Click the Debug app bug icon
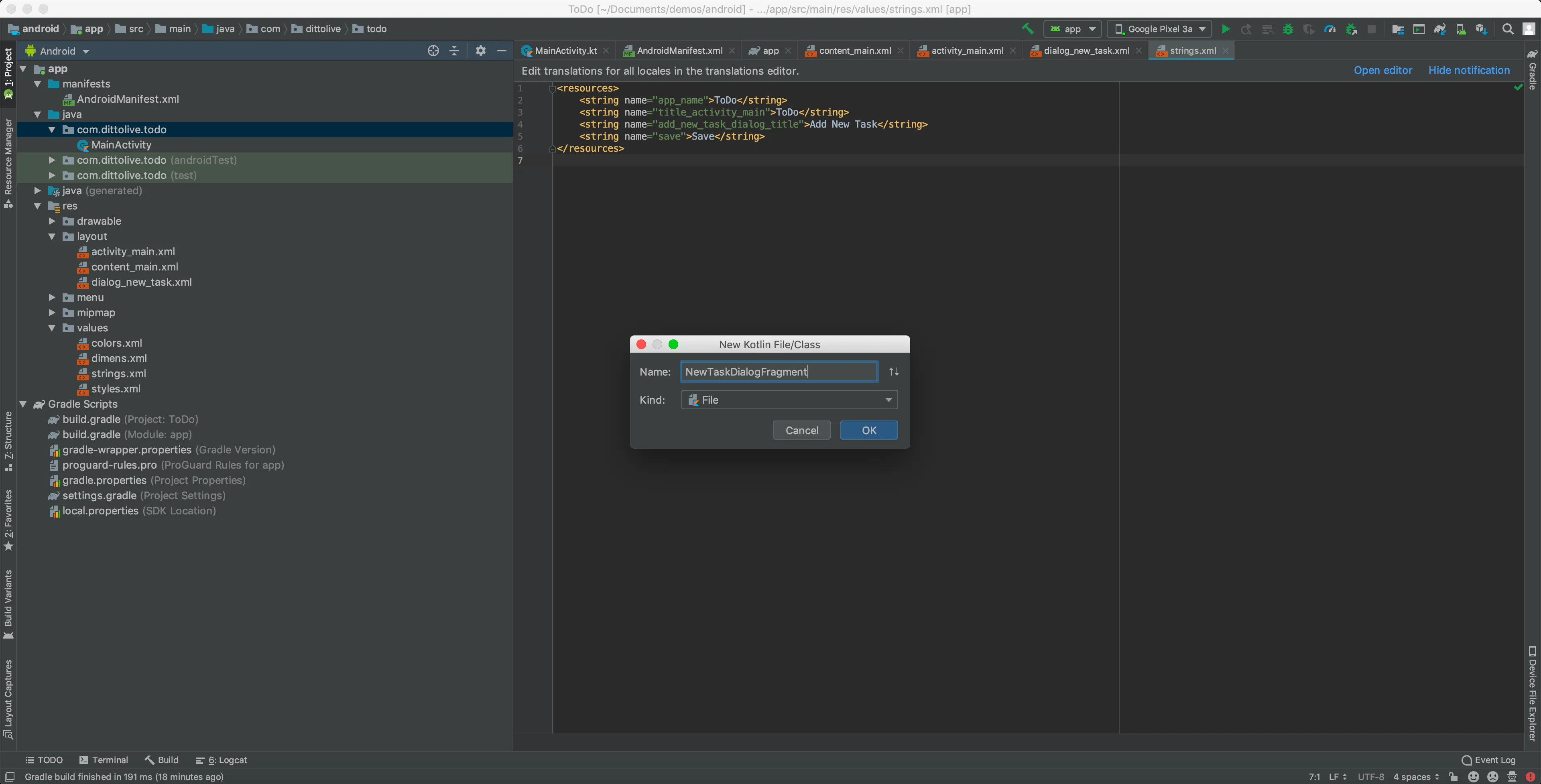1541x784 pixels. point(1288,29)
